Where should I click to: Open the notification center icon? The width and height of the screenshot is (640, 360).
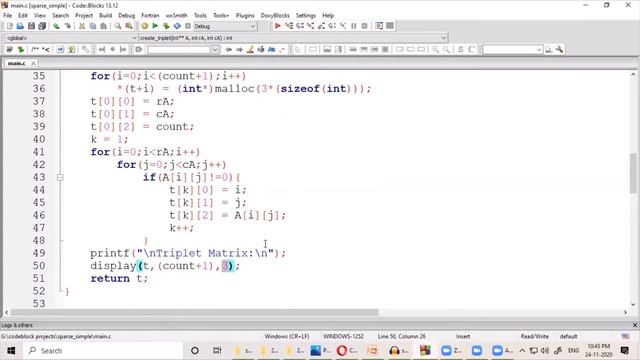(624, 351)
